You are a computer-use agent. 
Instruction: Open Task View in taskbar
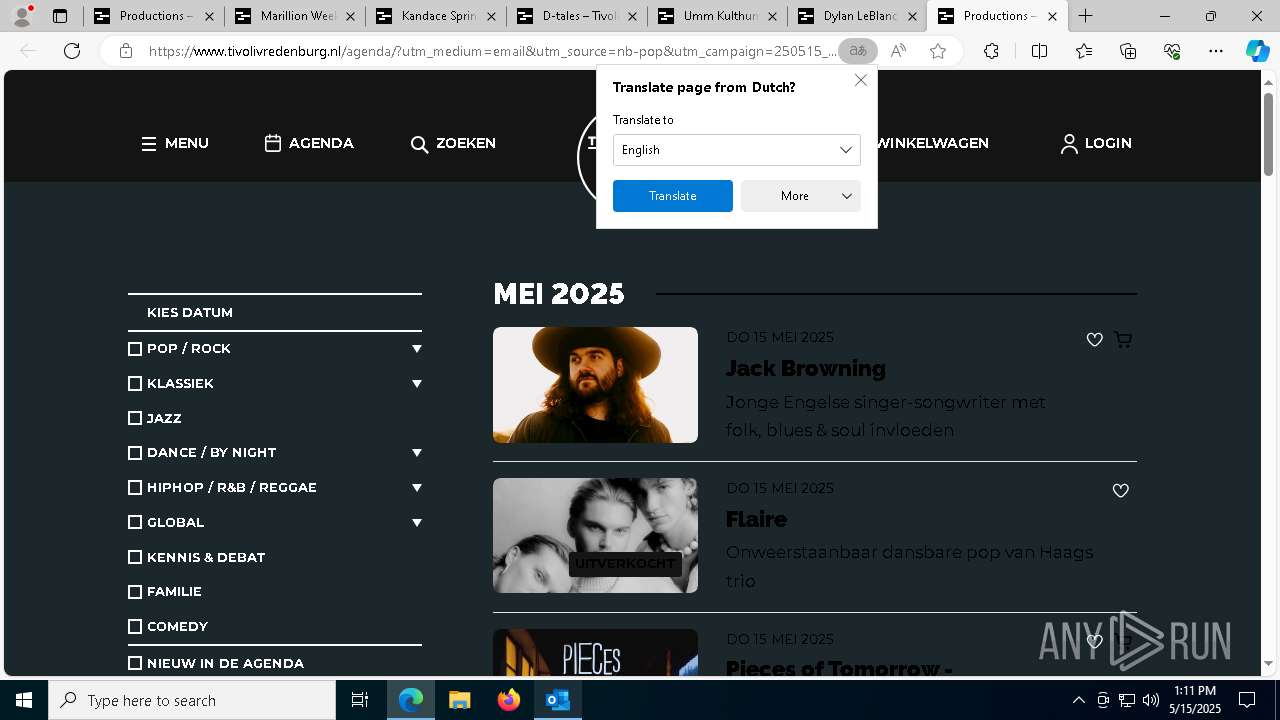click(x=360, y=700)
